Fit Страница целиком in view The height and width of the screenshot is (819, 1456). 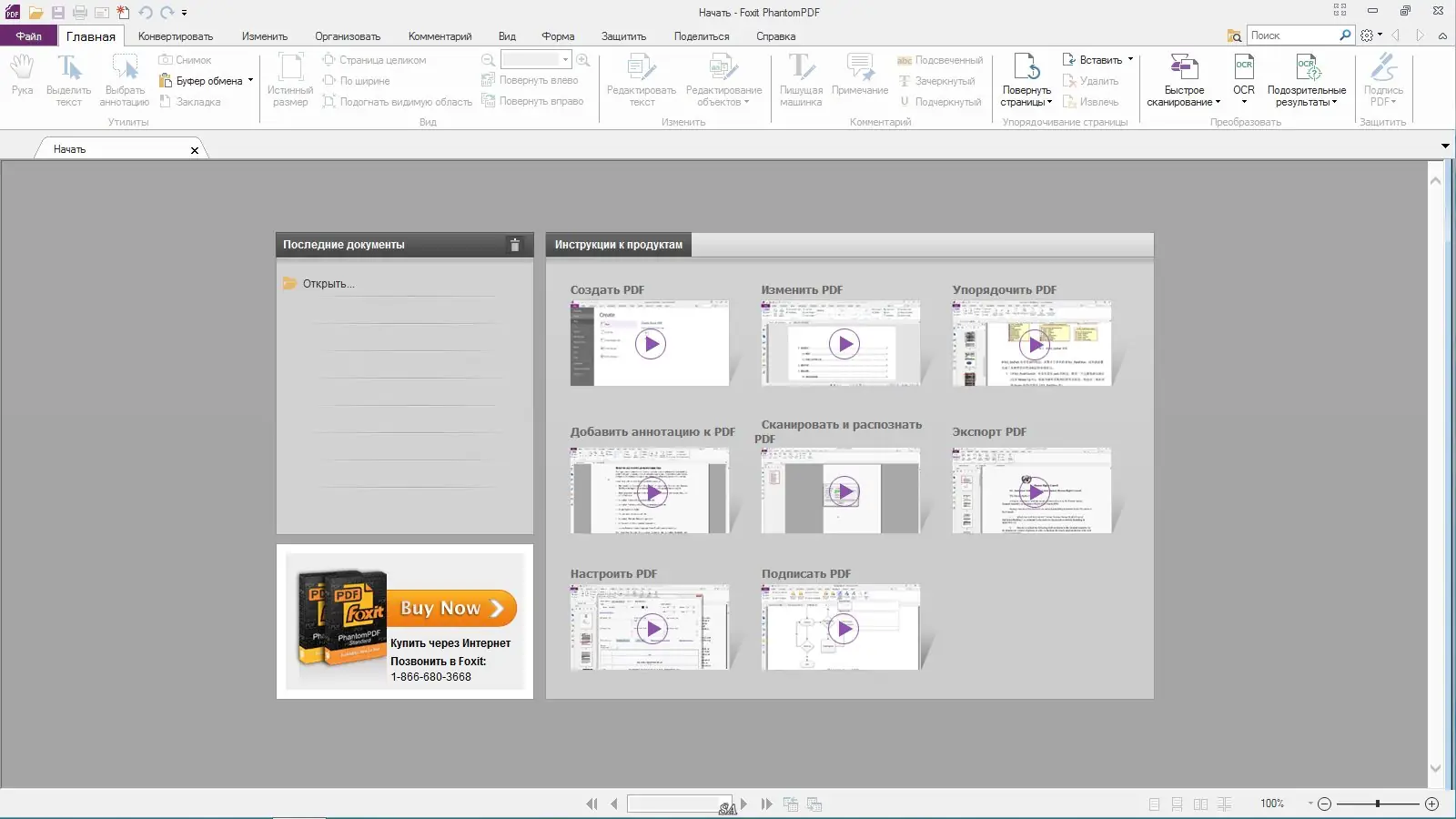click(x=374, y=60)
